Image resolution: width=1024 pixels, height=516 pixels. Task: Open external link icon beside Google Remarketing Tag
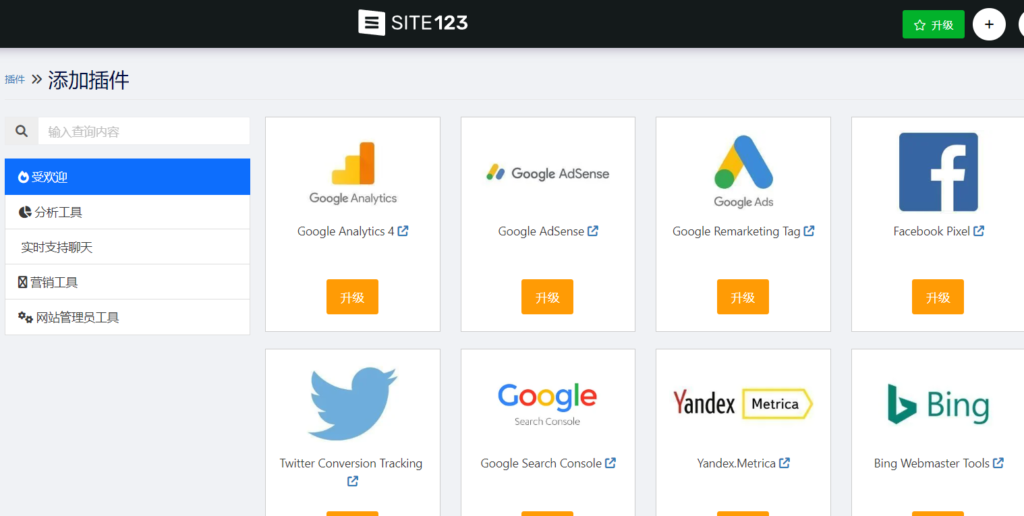point(809,231)
